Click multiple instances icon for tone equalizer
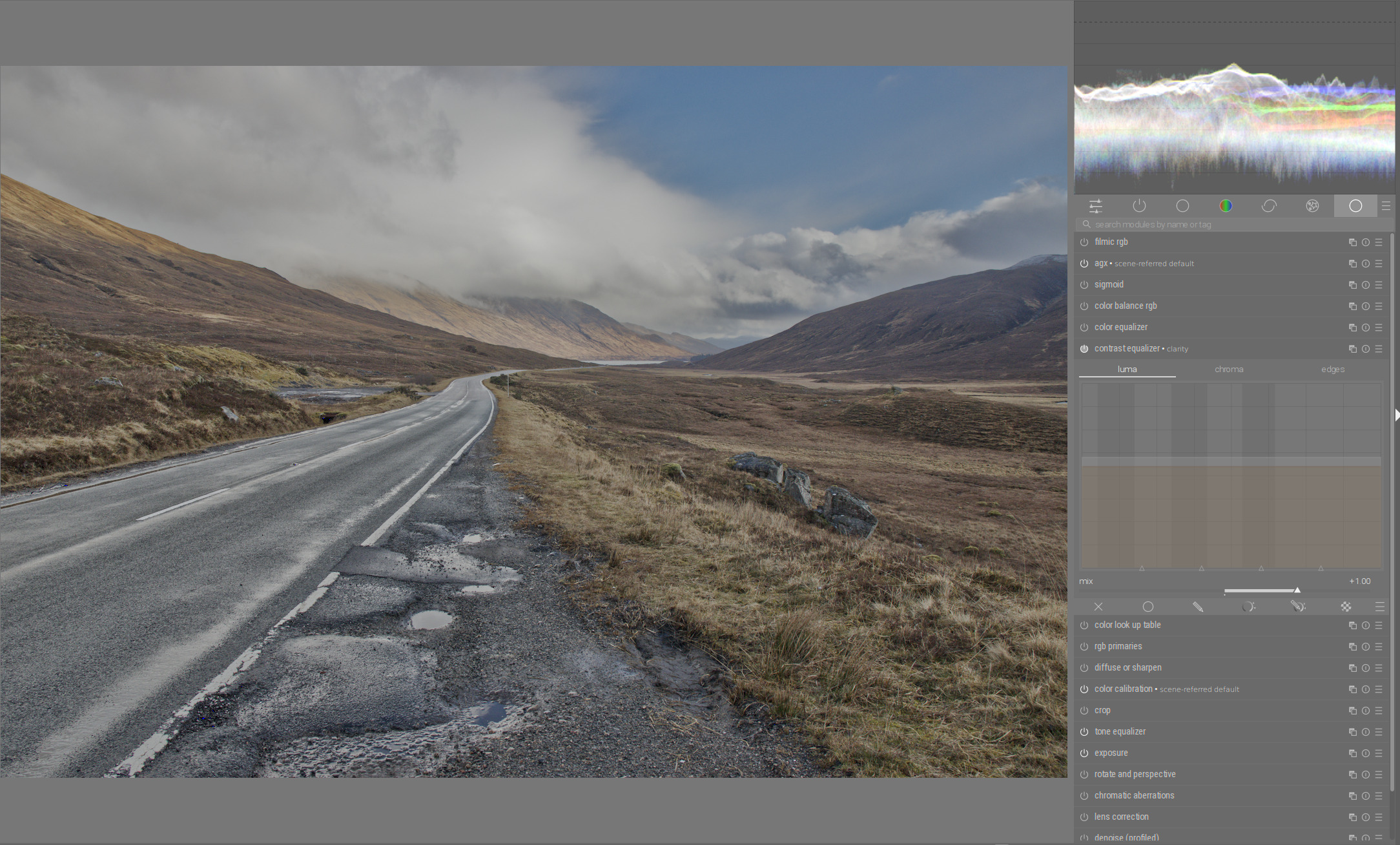This screenshot has height=845, width=1400. click(1352, 732)
